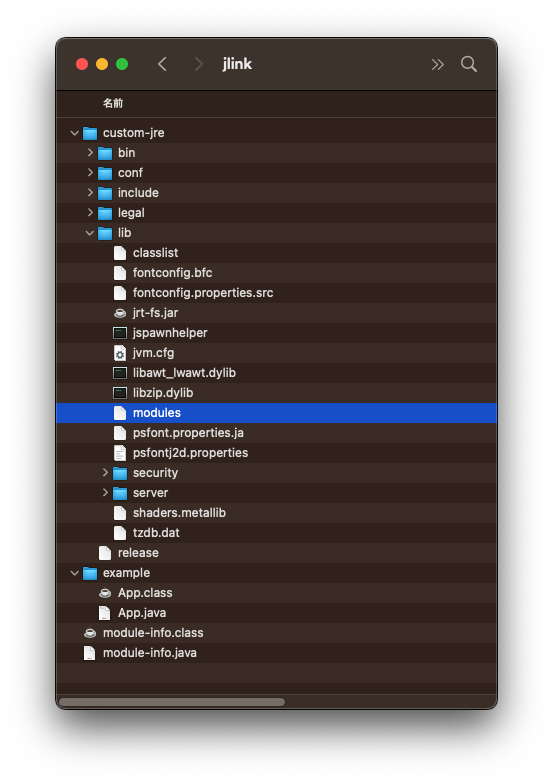Image resolution: width=553 pixels, height=783 pixels.
Task: Show more toolbar items via double chevron
Action: (437, 64)
